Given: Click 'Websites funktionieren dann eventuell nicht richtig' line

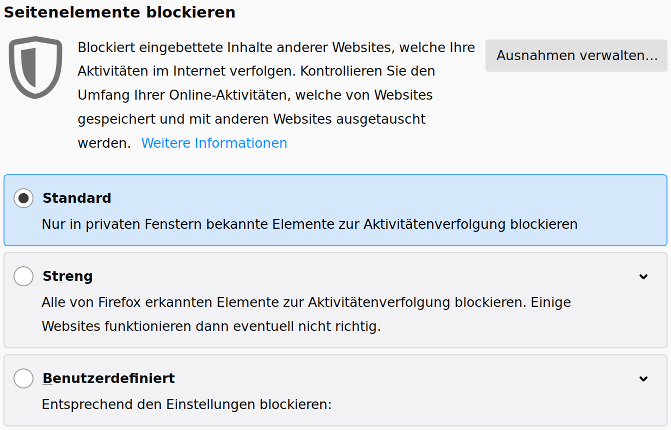Looking at the screenshot, I should pyautogui.click(x=211, y=326).
